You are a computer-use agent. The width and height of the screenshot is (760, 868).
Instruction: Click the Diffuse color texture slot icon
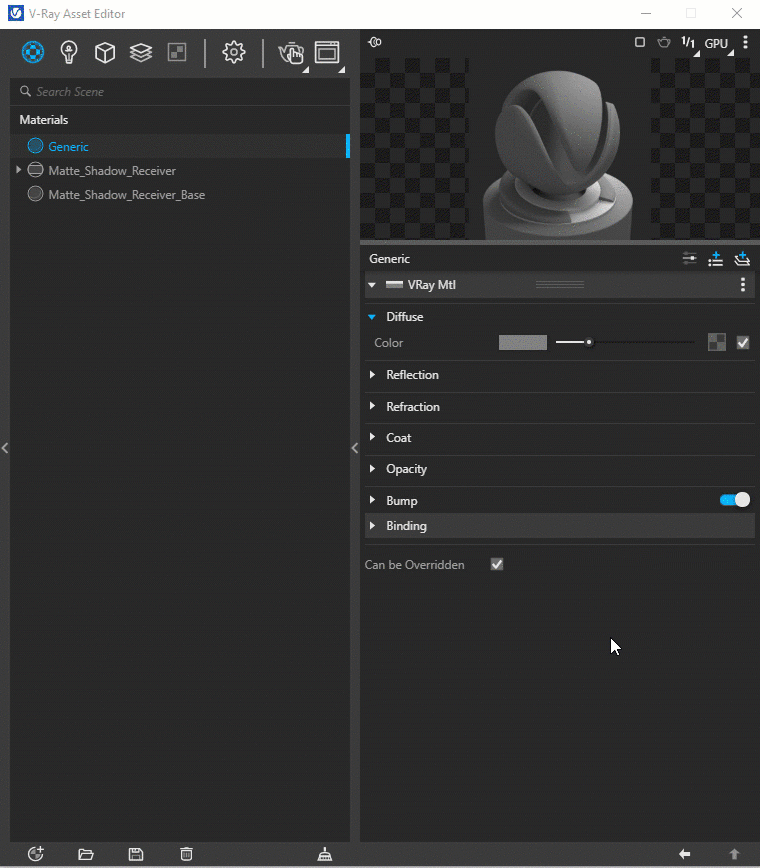(x=717, y=343)
